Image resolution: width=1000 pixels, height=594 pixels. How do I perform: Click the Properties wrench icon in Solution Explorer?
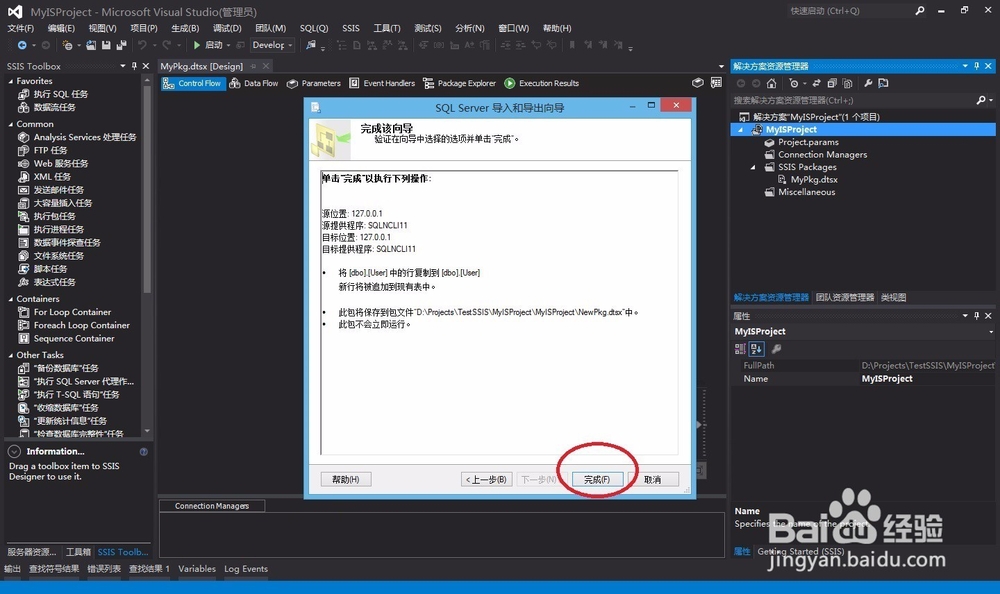click(868, 83)
